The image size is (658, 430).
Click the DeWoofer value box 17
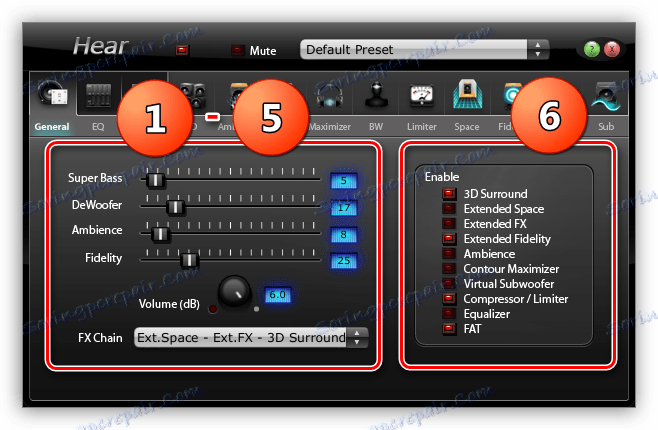(x=344, y=207)
